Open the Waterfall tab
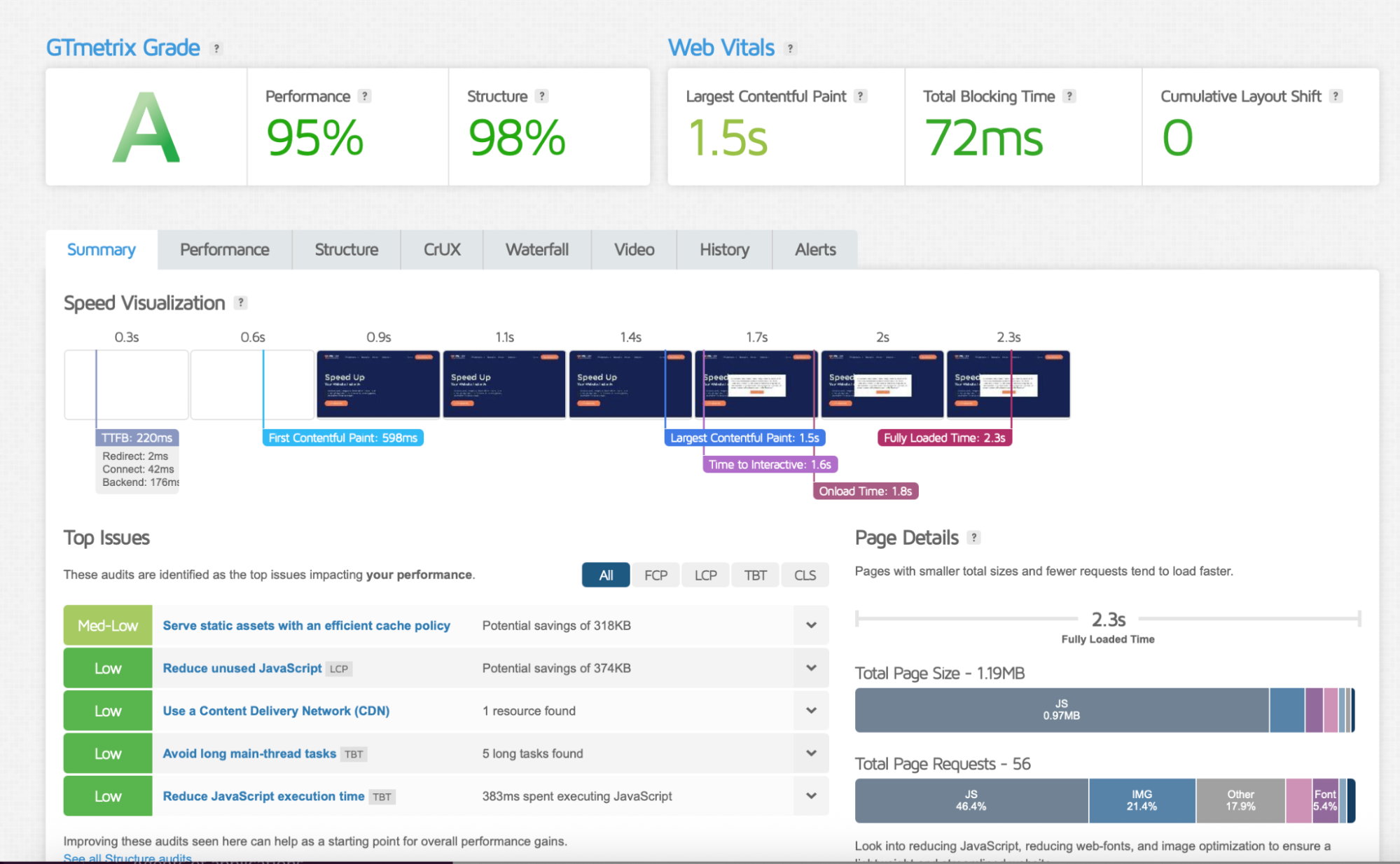Screen dimensions: 1400x864 [537, 250]
